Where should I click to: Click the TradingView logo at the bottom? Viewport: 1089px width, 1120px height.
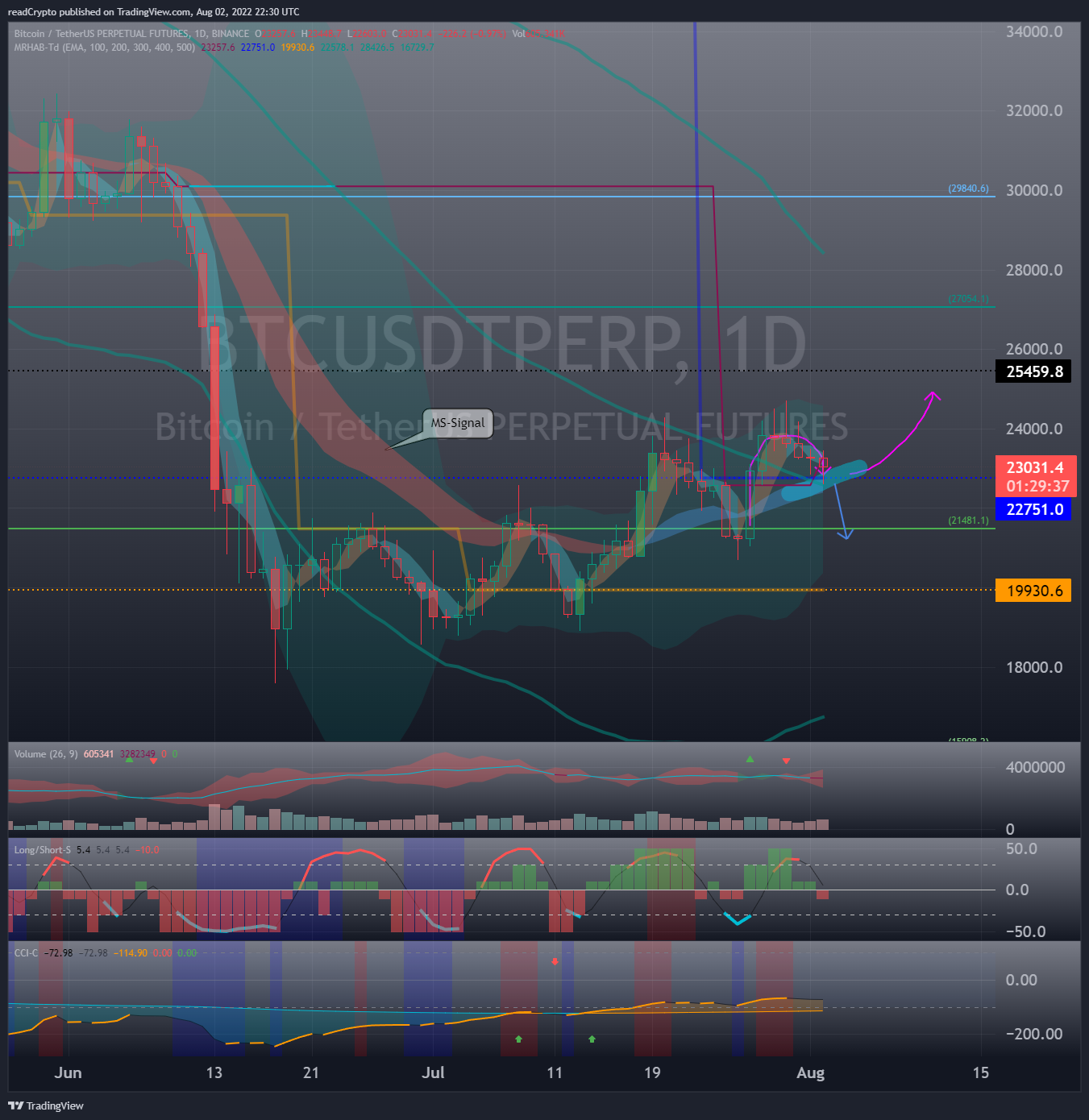pos(46,1105)
